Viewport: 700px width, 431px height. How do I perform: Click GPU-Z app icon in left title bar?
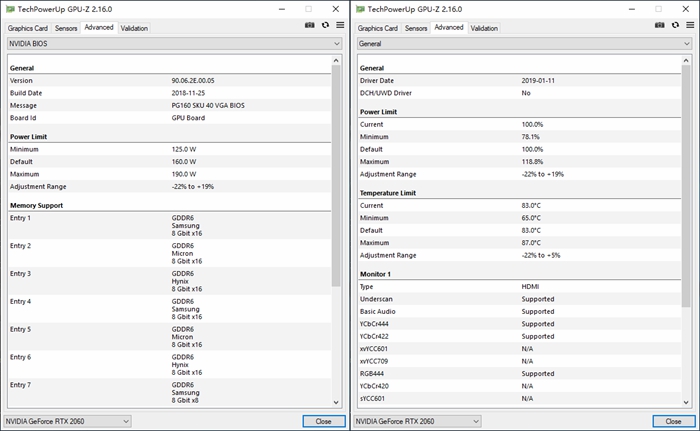[10, 8]
